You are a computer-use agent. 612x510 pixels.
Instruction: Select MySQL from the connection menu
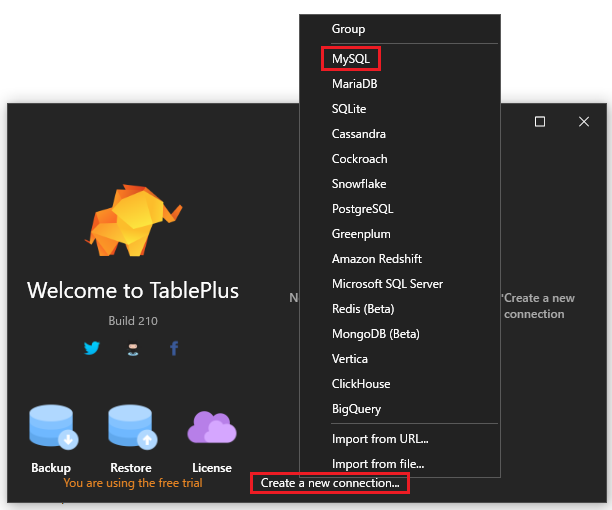click(400, 59)
